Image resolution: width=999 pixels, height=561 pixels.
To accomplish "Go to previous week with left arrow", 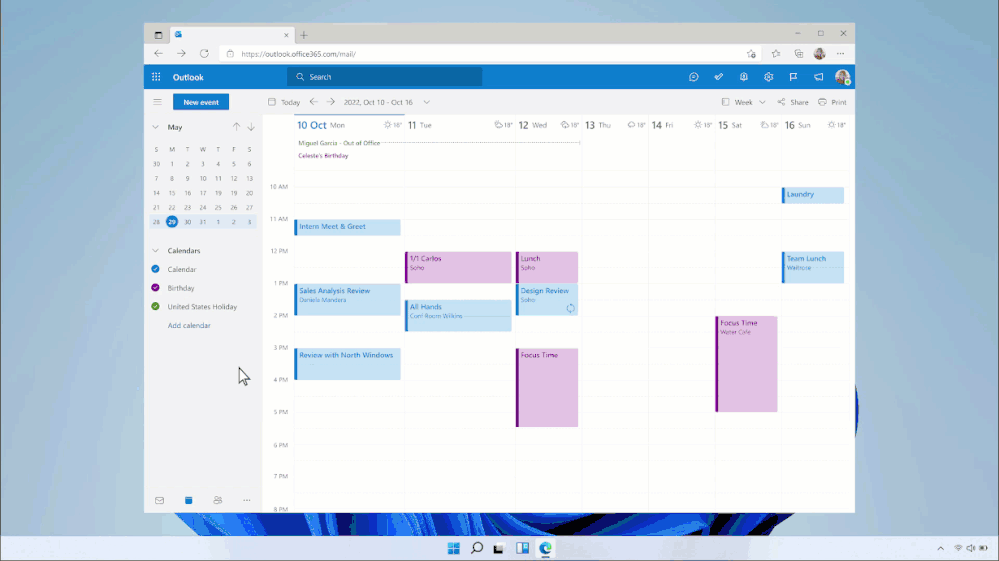I will [313, 102].
